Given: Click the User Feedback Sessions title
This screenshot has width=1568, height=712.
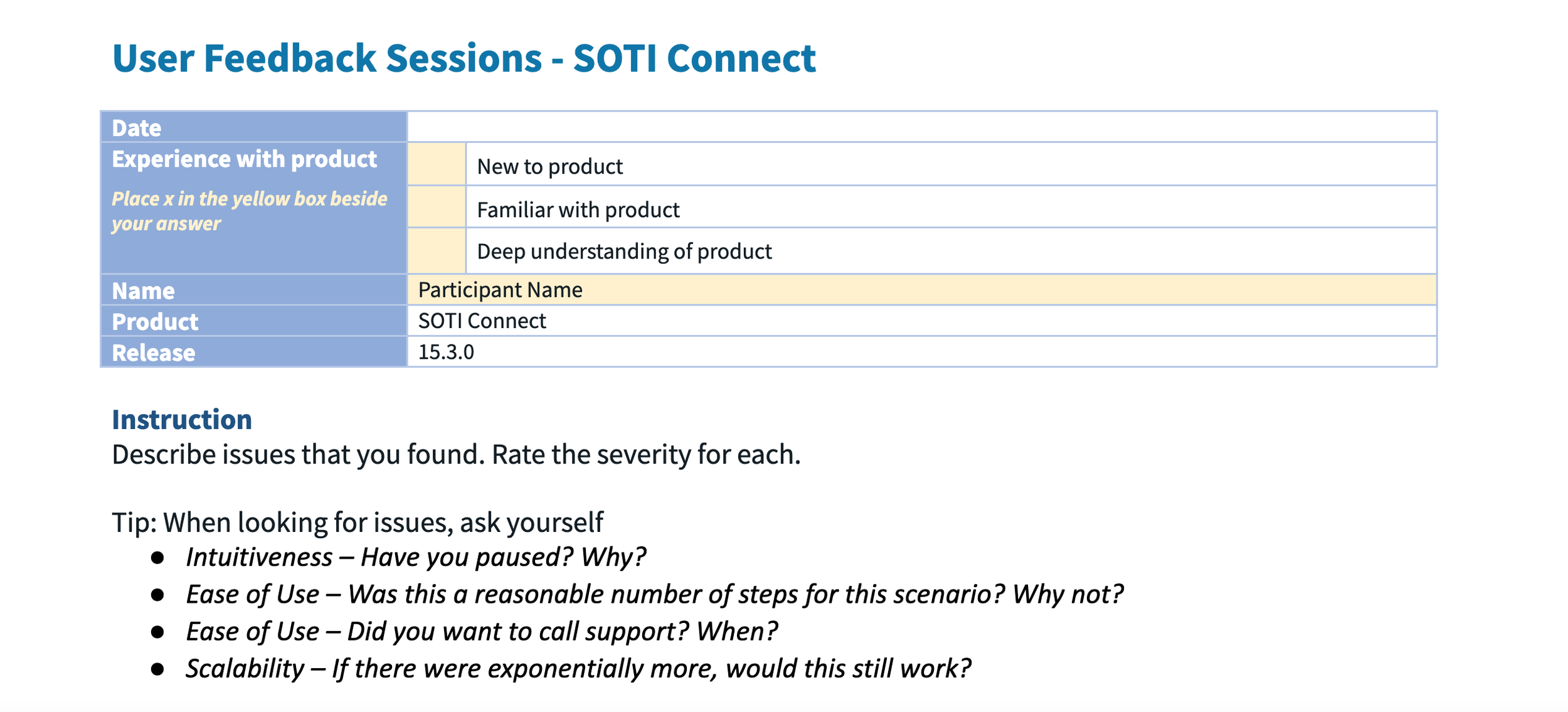Looking at the screenshot, I should 464,58.
